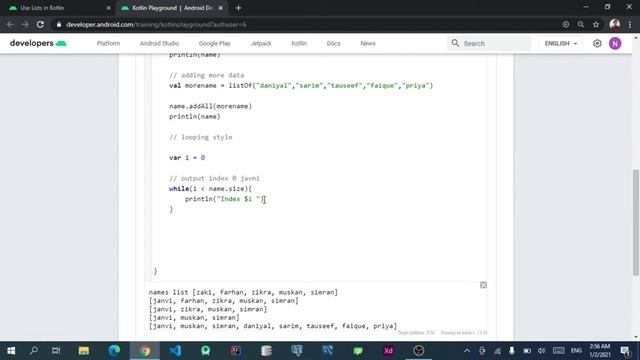Bookmark this page with star icon
Image resolution: width=640 pixels, height=360 pixels.
596,24
